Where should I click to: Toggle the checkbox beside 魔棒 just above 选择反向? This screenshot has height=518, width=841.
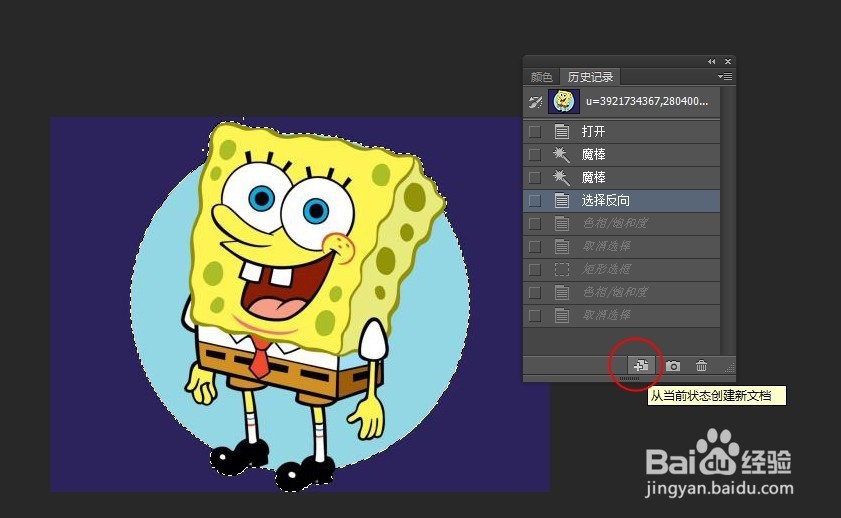[x=535, y=177]
